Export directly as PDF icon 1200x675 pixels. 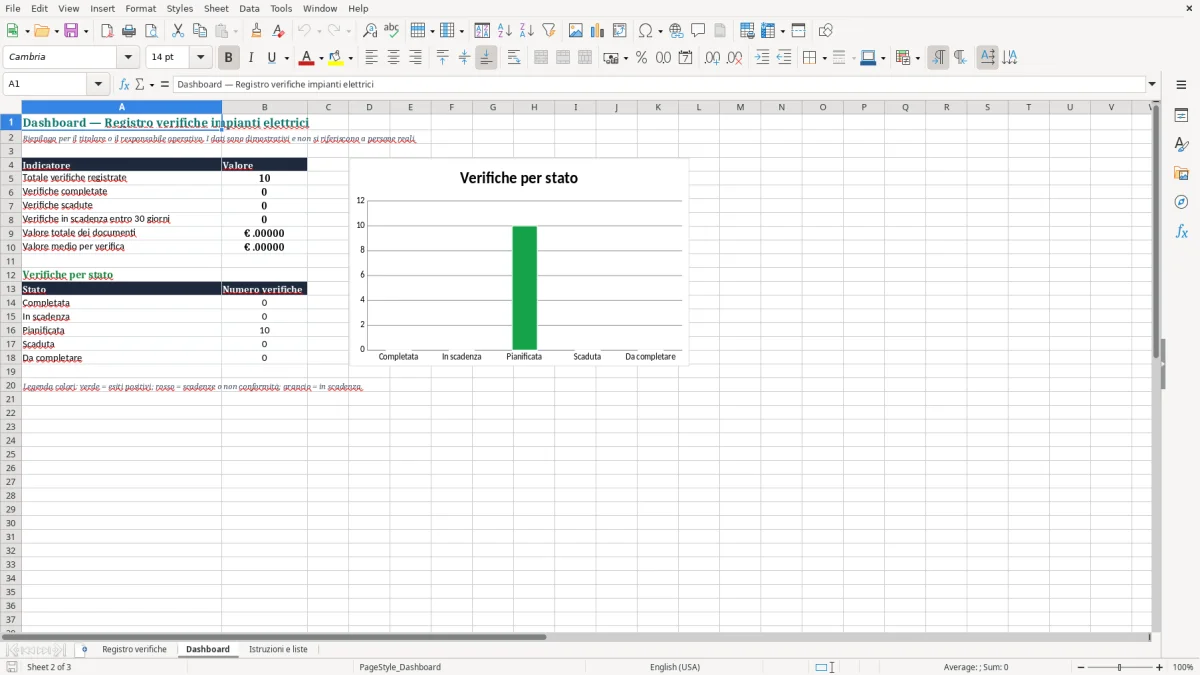107,31
